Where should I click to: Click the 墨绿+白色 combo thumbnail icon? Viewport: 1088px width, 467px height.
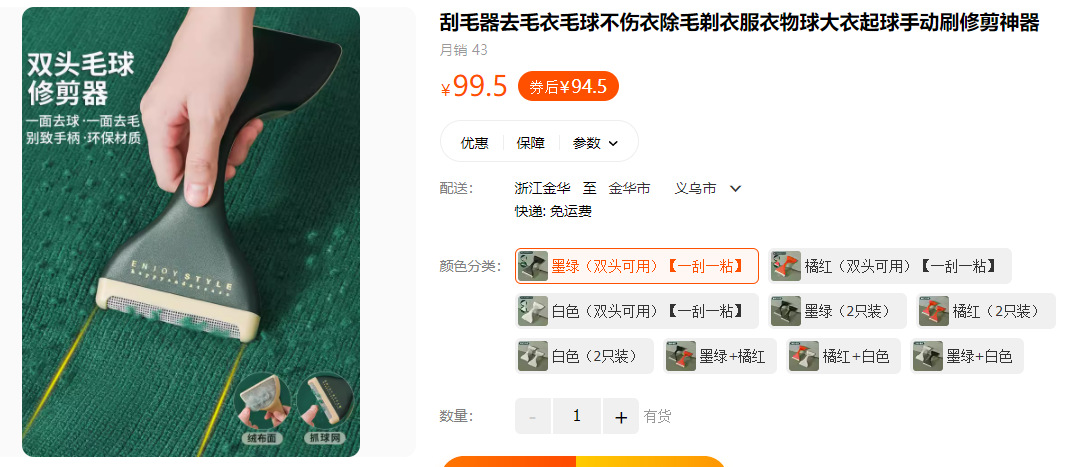(928, 356)
